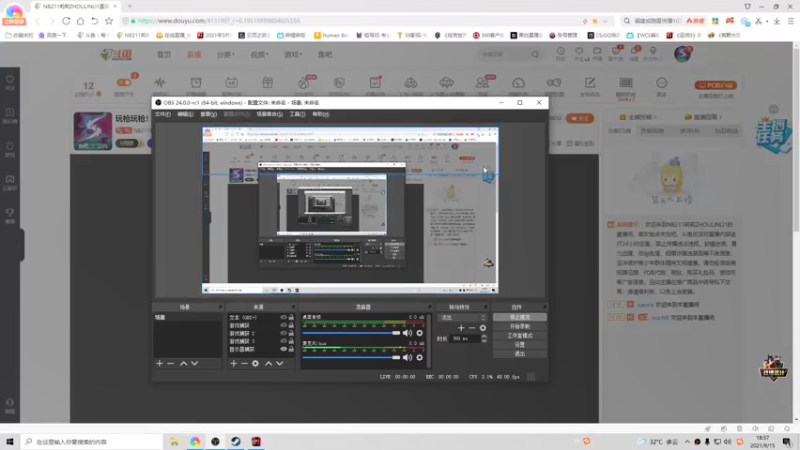
Task: Click the stop streaming button in OBS controls
Action: [519, 317]
